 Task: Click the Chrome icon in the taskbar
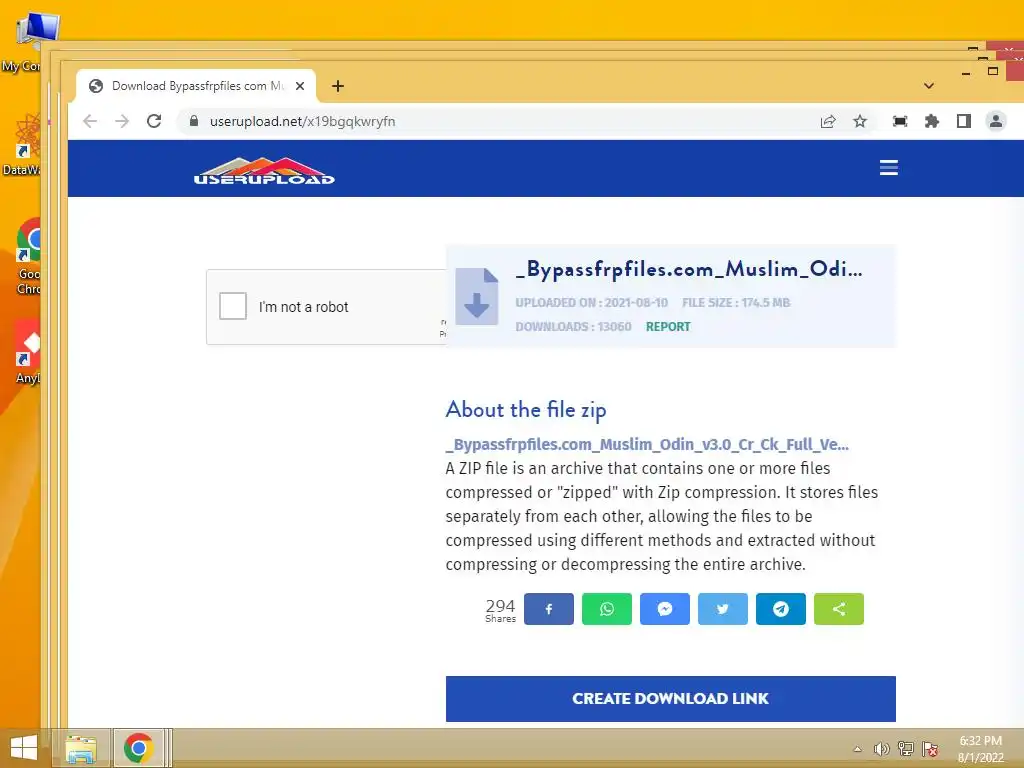click(x=138, y=748)
